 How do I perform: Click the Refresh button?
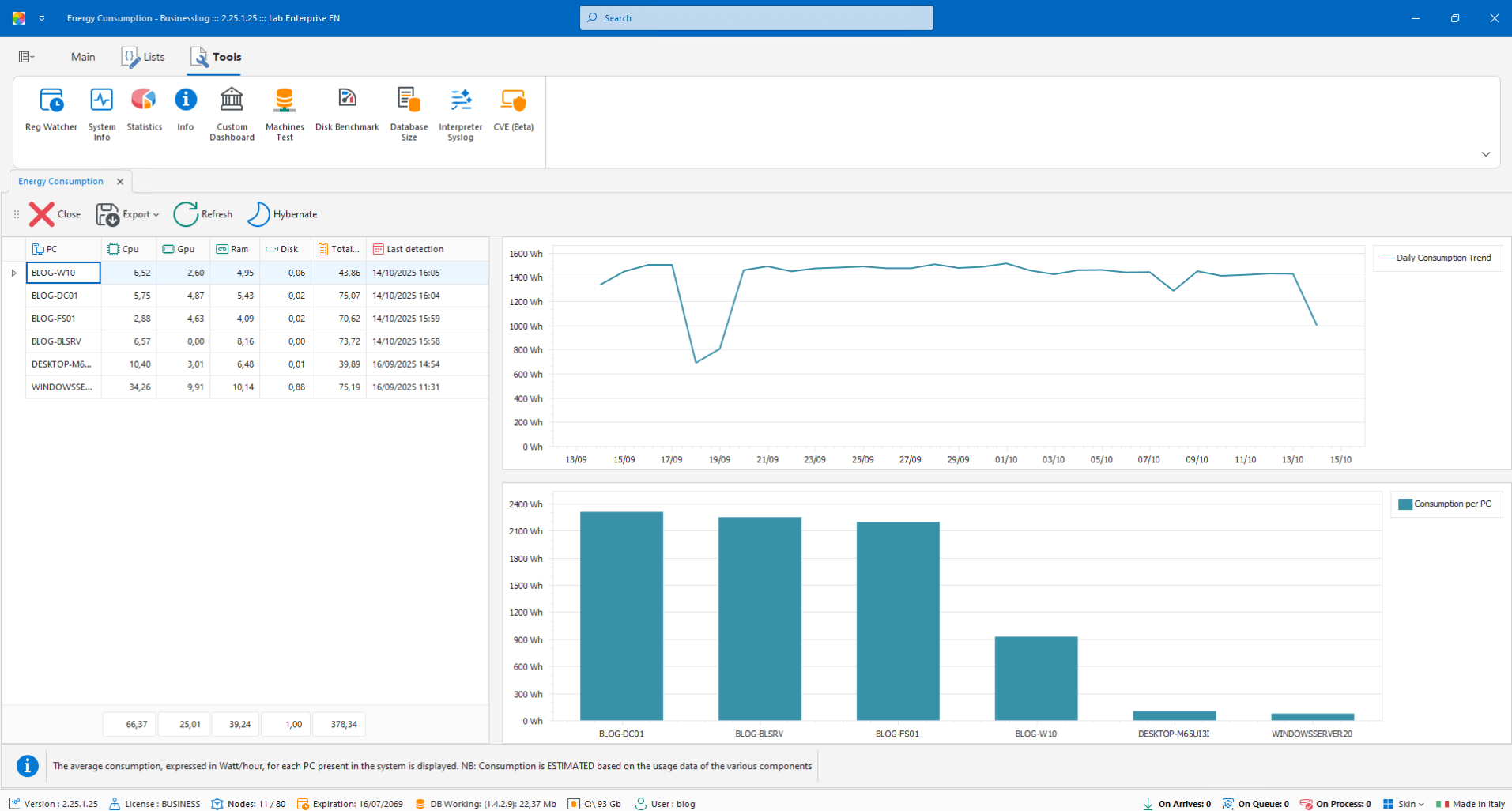coord(203,214)
